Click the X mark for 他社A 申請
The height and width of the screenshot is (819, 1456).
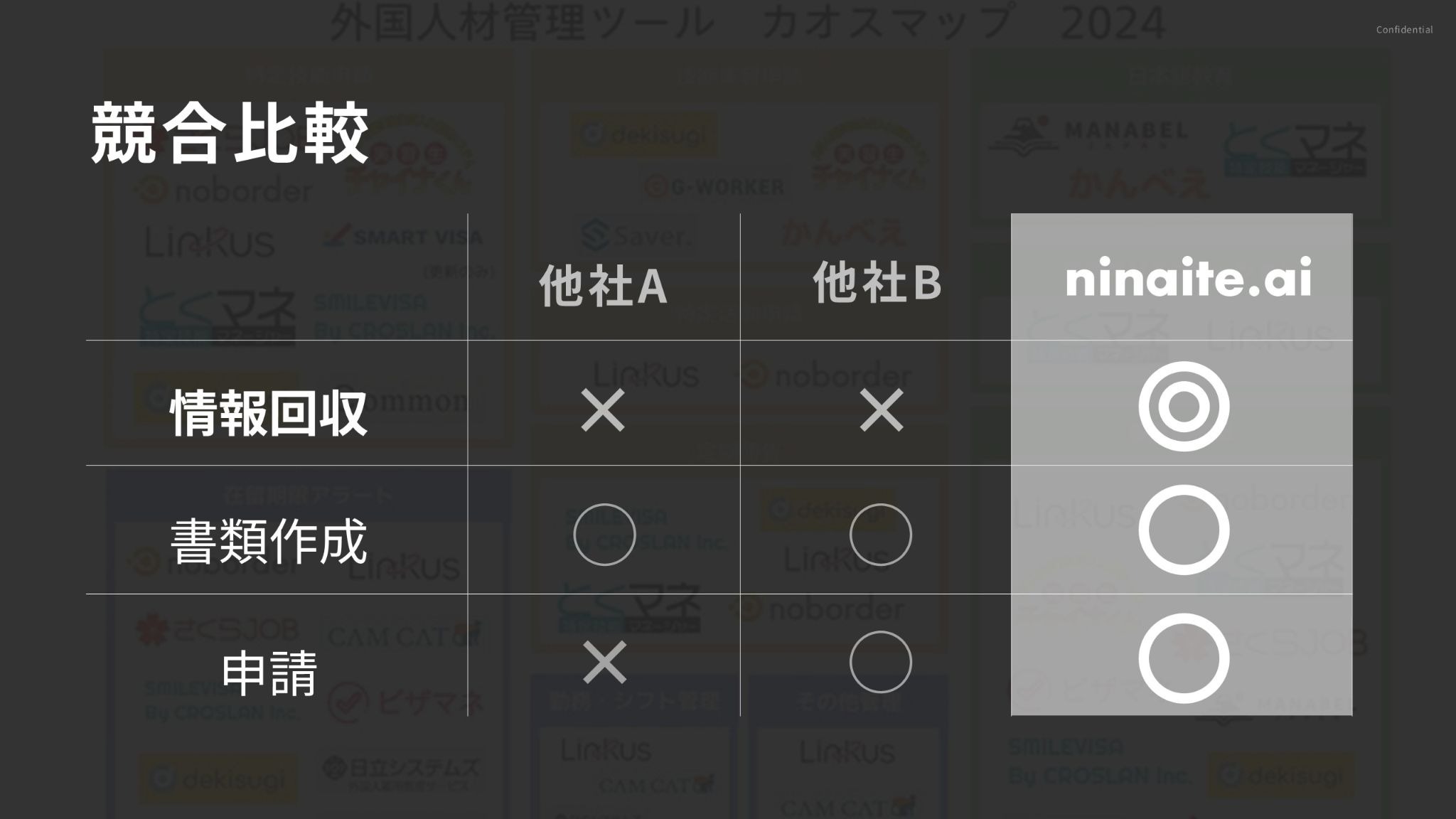pyautogui.click(x=604, y=662)
